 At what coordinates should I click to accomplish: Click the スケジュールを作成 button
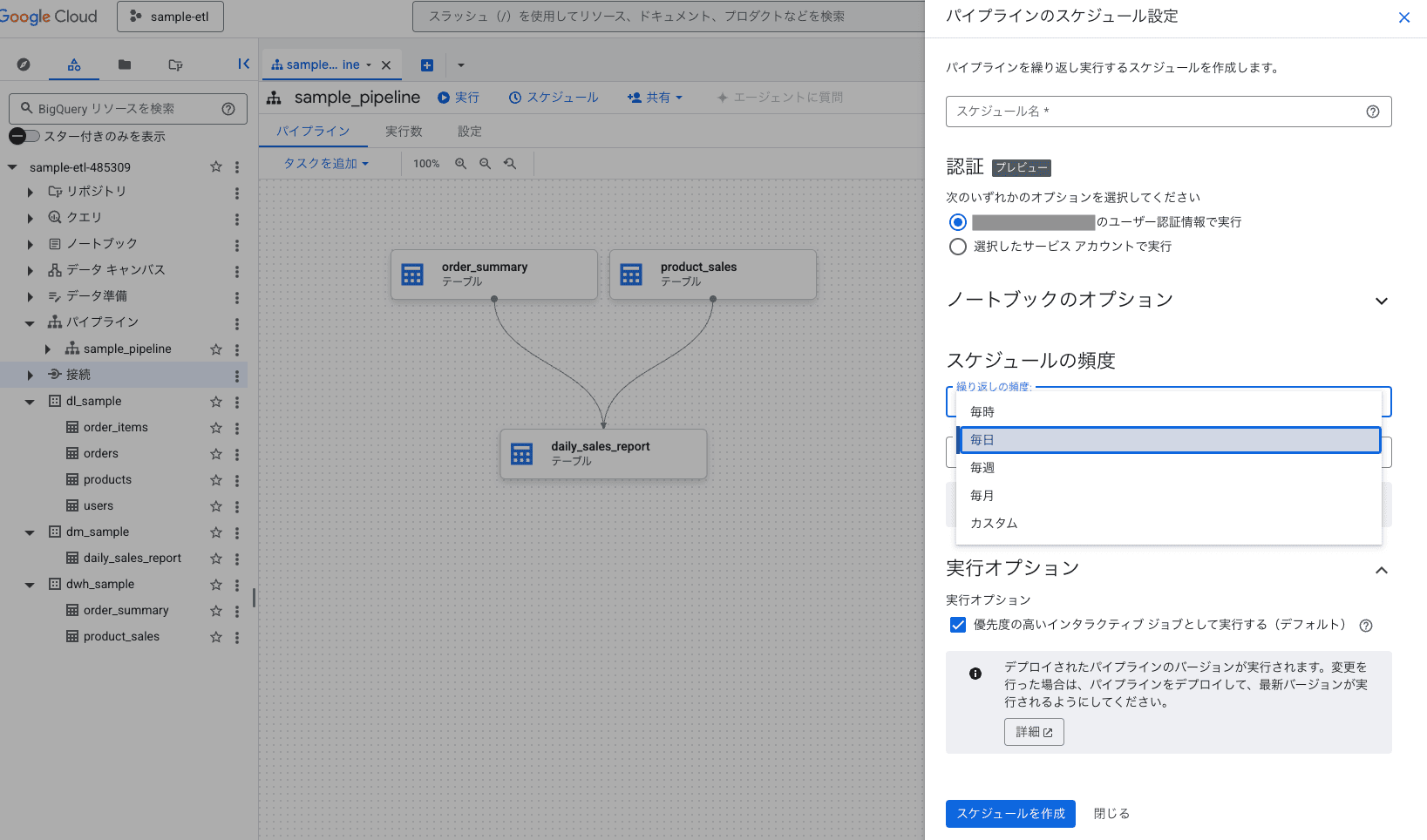[x=1009, y=813]
